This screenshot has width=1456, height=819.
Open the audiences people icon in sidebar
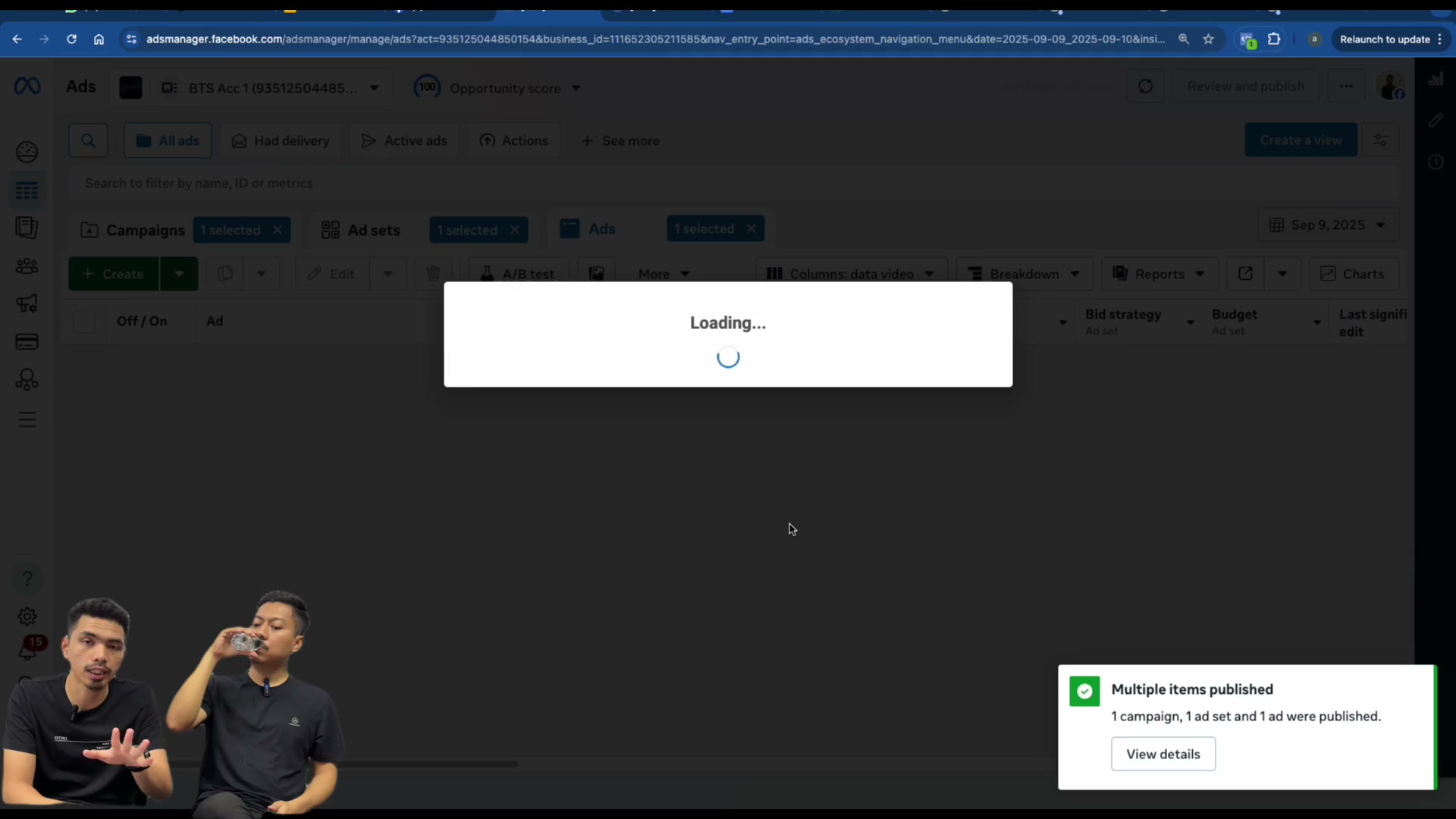click(x=27, y=266)
